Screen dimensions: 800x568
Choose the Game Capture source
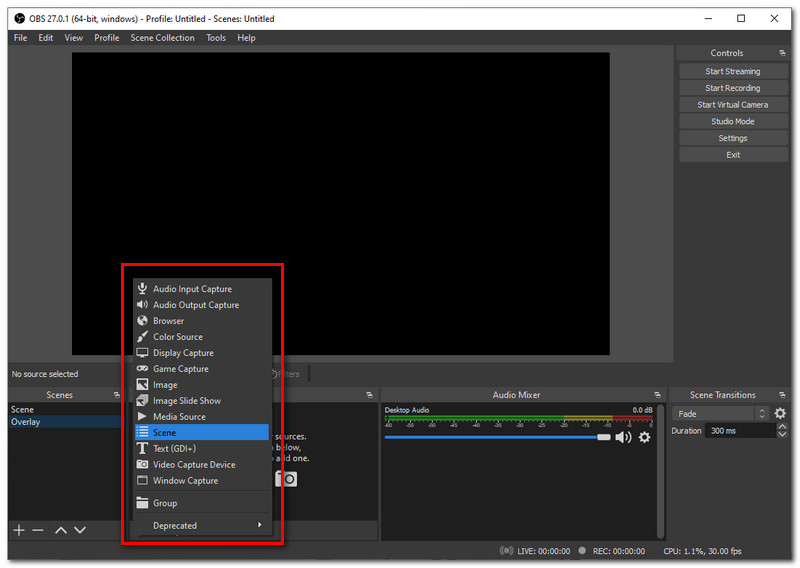(x=180, y=369)
